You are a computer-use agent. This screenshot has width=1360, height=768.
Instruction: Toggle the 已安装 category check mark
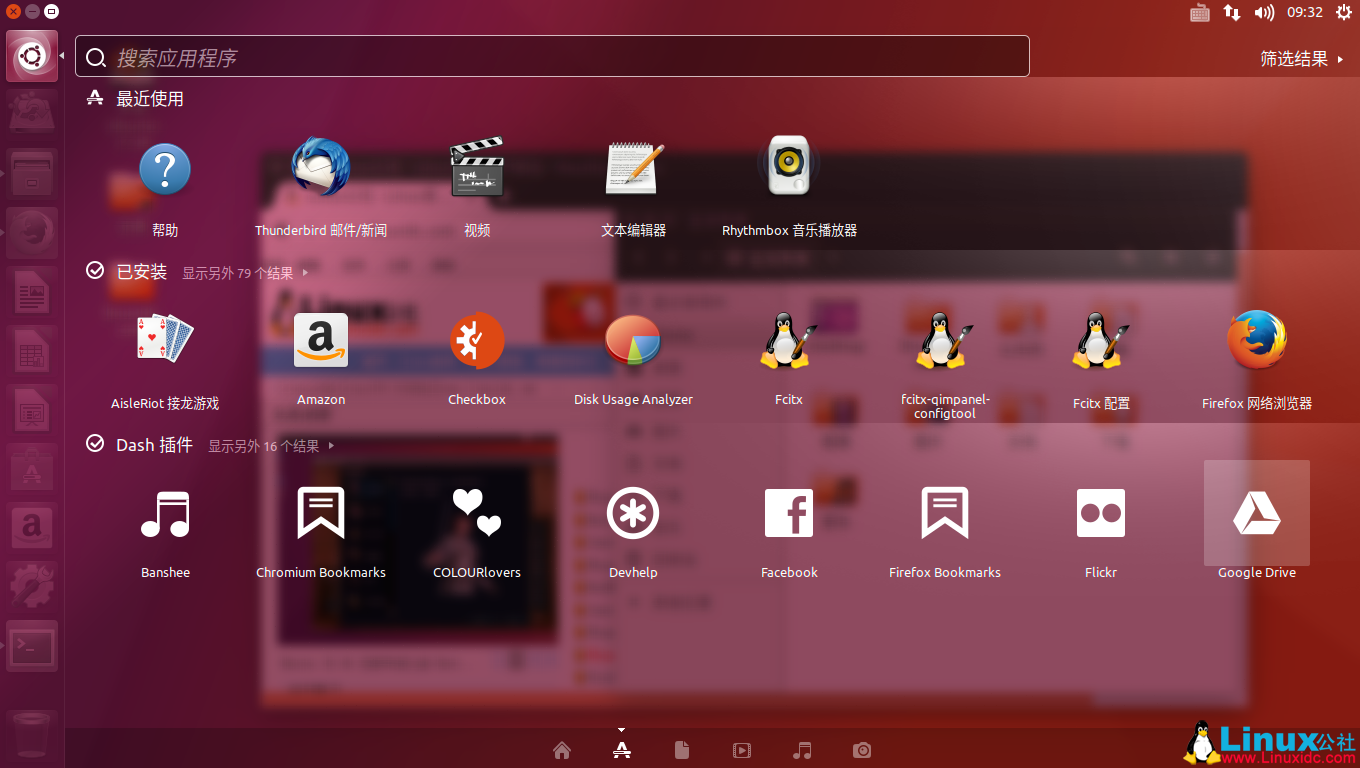[x=95, y=270]
